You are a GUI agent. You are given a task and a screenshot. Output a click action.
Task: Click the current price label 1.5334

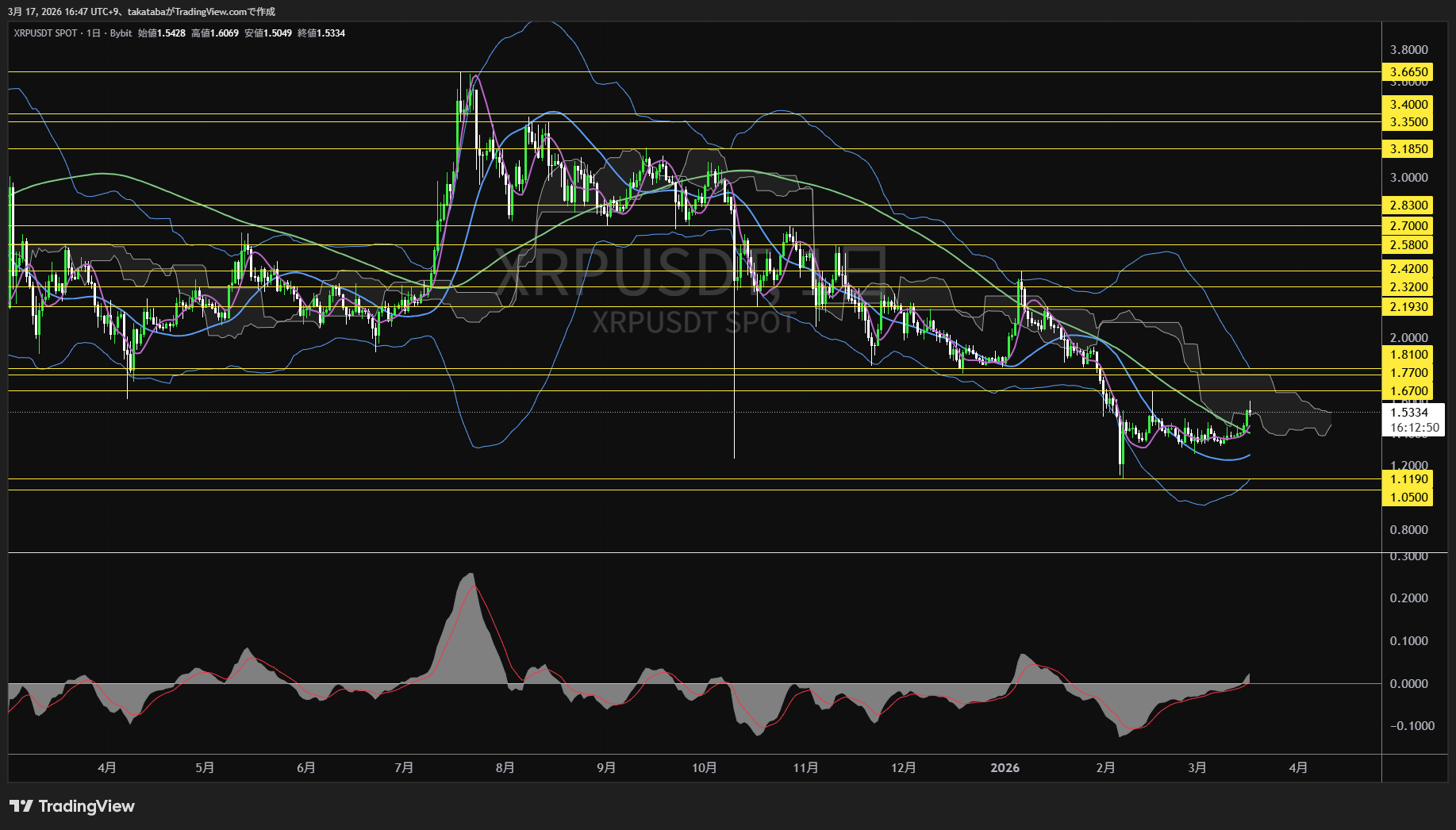coord(1409,412)
